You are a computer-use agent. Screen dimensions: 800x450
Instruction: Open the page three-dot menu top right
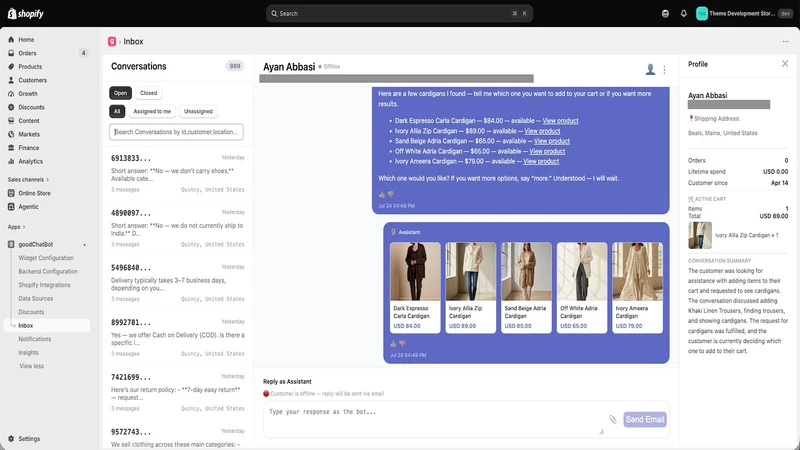pyautogui.click(x=786, y=41)
